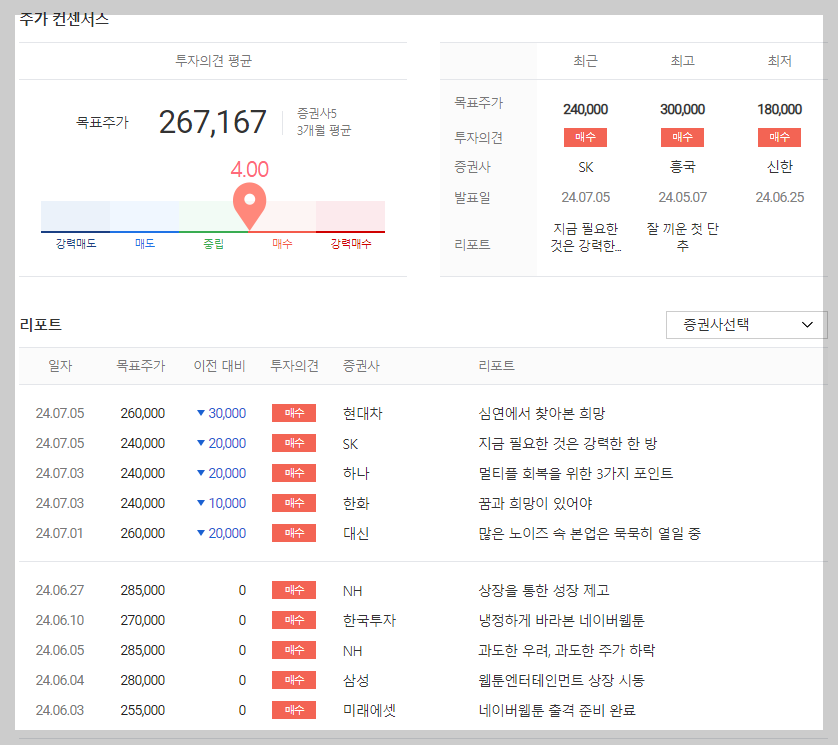The width and height of the screenshot is (838, 745).
Task: Click the down arrow beside 10,000
Action: pyautogui.click(x=201, y=502)
